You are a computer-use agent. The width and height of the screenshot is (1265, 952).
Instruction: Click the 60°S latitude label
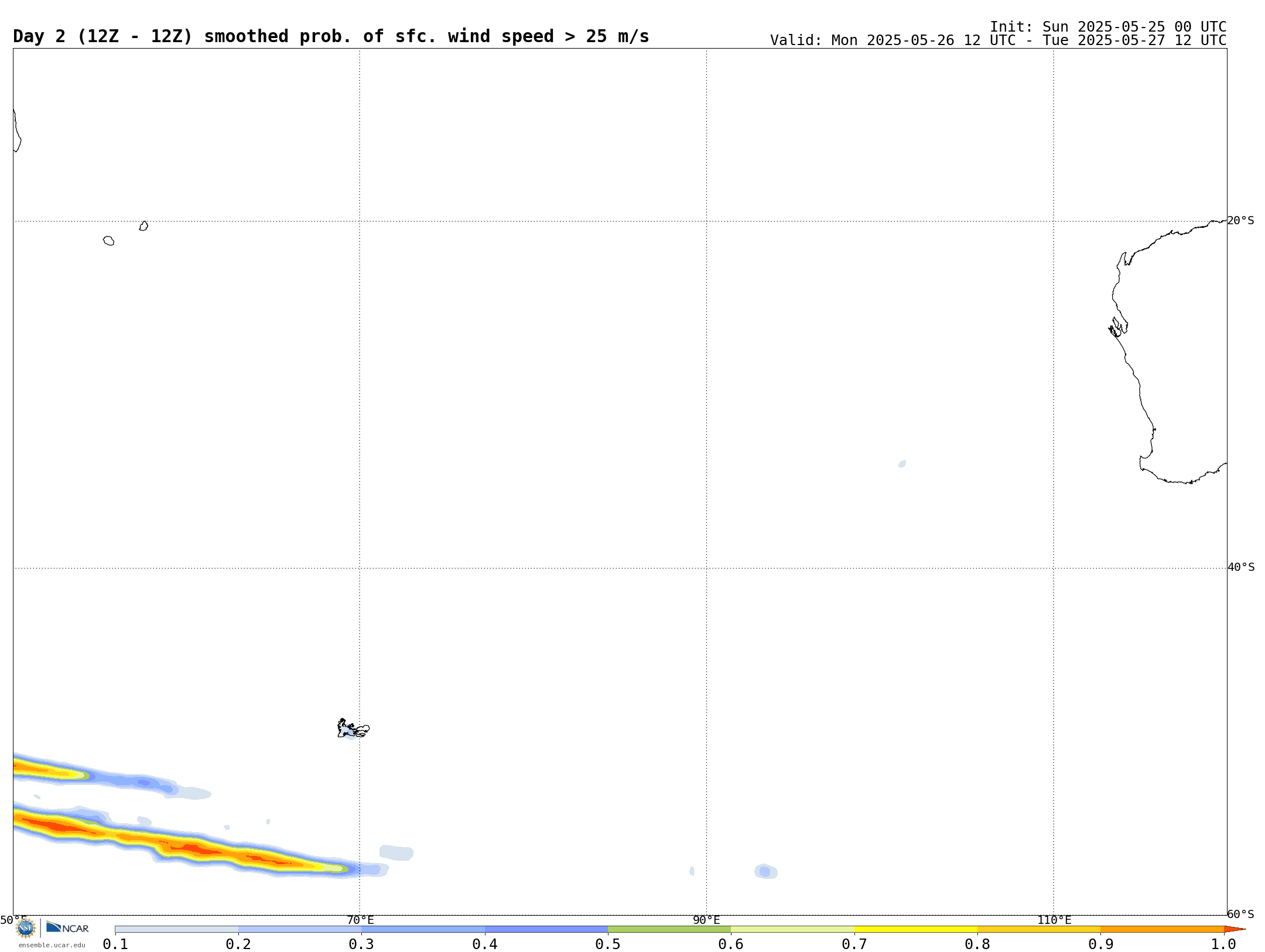coord(1240,914)
